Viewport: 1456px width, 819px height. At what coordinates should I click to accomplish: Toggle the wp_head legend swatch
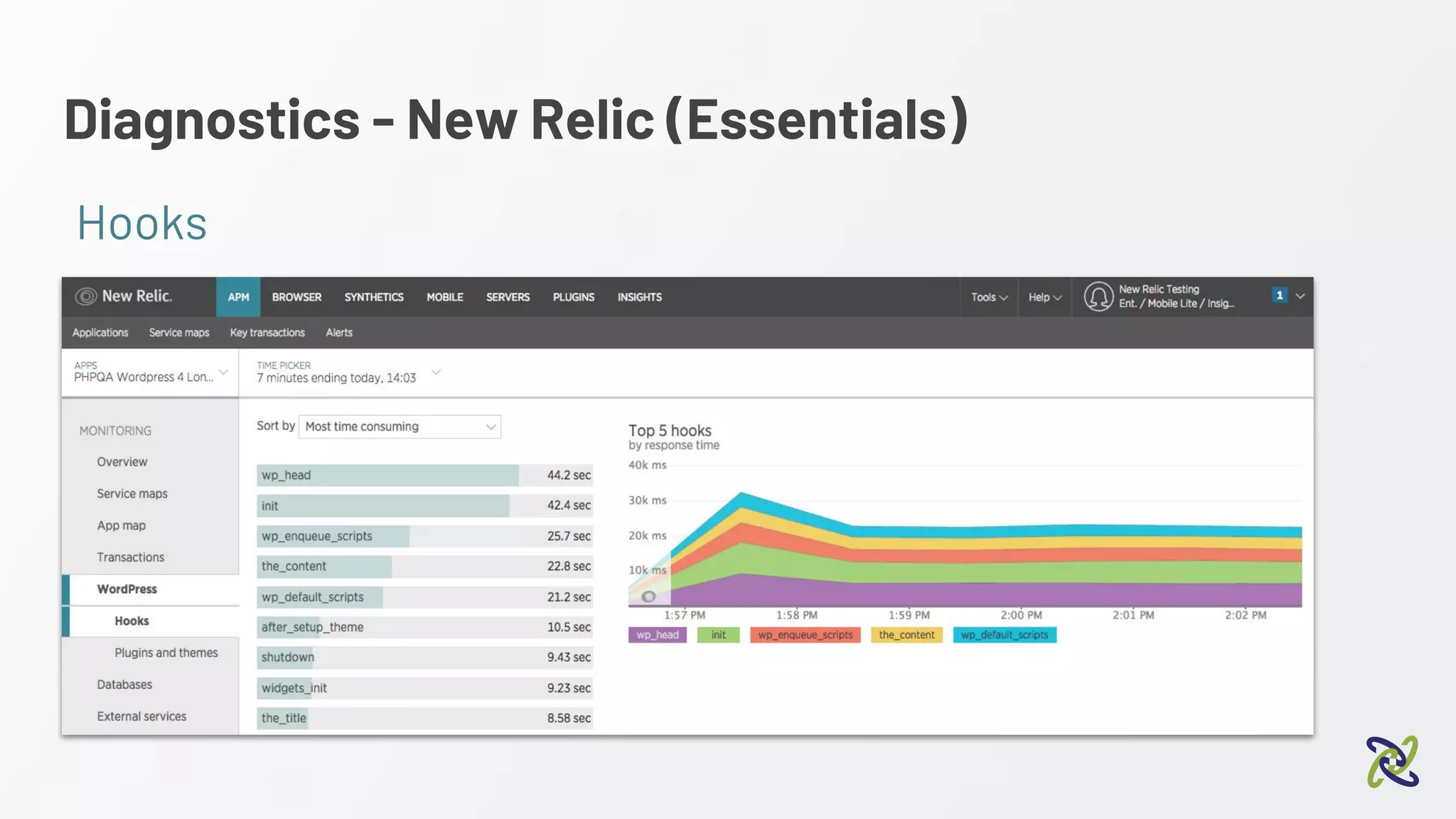(x=658, y=635)
